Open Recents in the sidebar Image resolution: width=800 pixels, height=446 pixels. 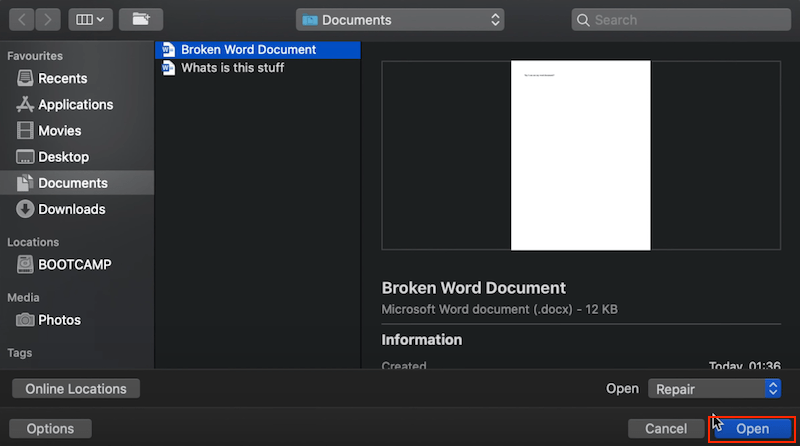click(x=62, y=79)
